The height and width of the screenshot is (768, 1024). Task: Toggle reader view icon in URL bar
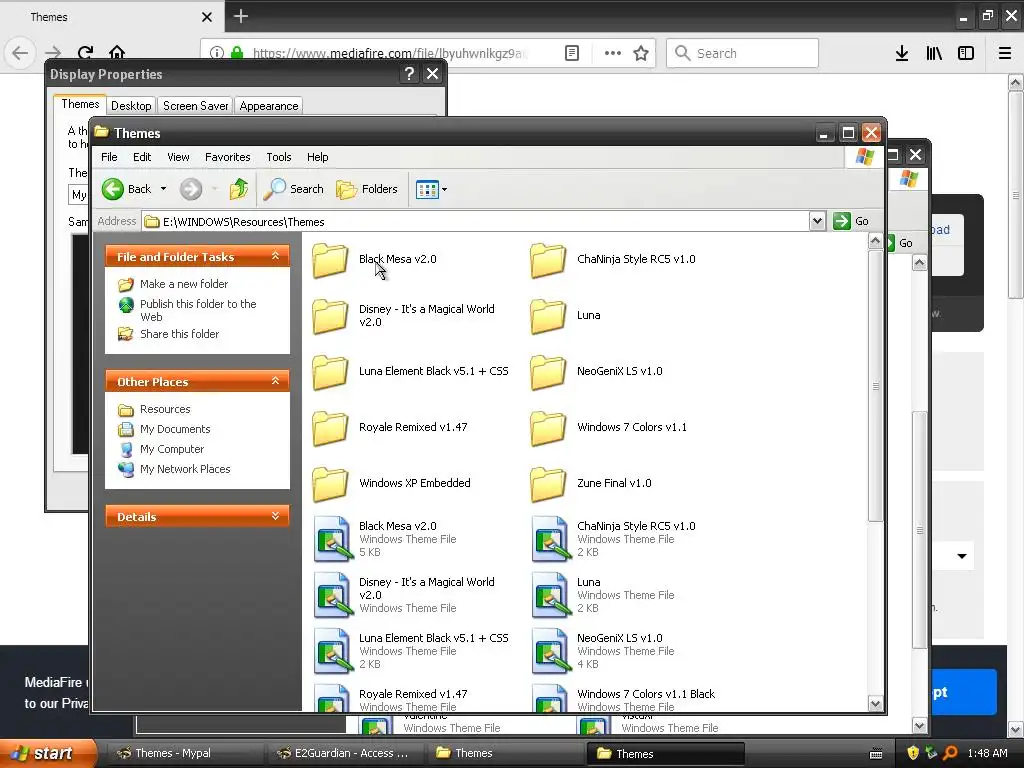pyautogui.click(x=572, y=54)
